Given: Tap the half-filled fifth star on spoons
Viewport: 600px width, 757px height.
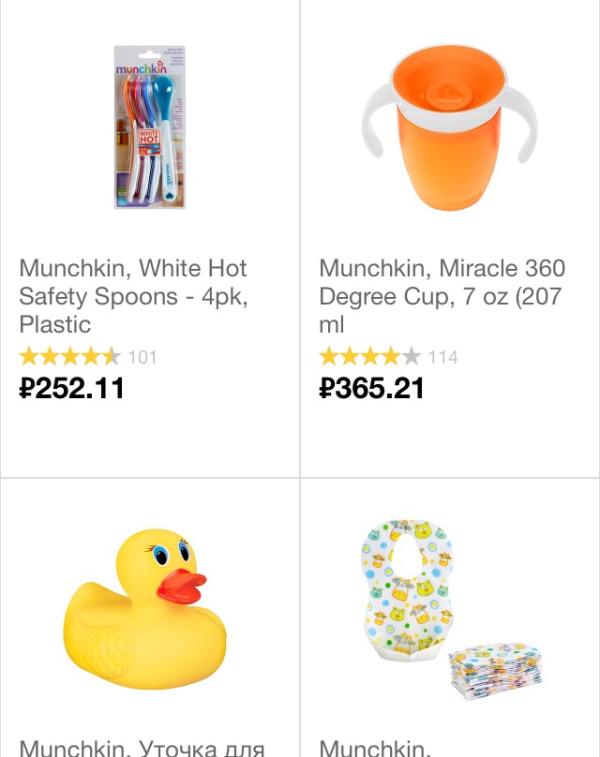Looking at the screenshot, I should click(x=111, y=357).
